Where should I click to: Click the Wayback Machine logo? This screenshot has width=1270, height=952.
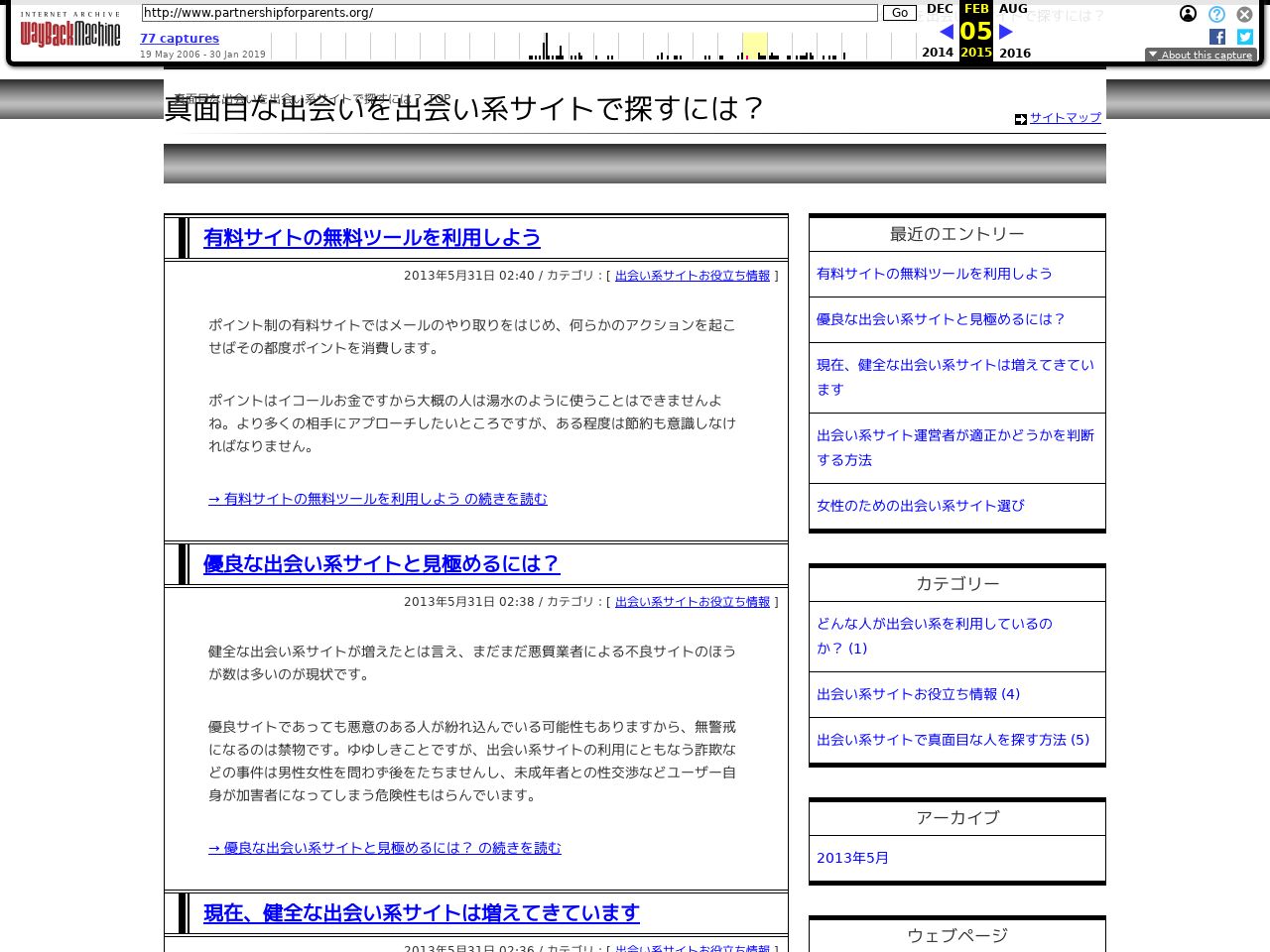[69, 32]
